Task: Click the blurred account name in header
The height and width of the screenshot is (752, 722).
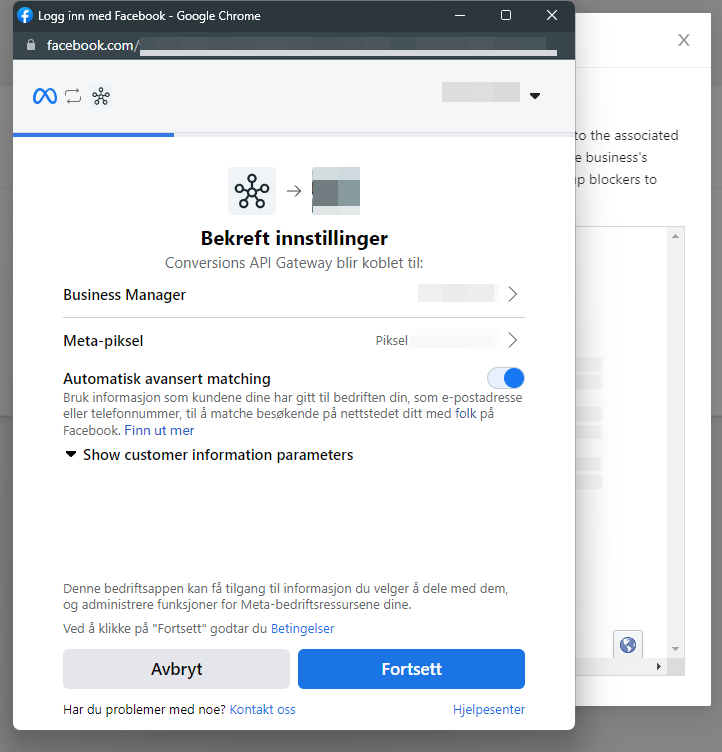Action: point(481,92)
